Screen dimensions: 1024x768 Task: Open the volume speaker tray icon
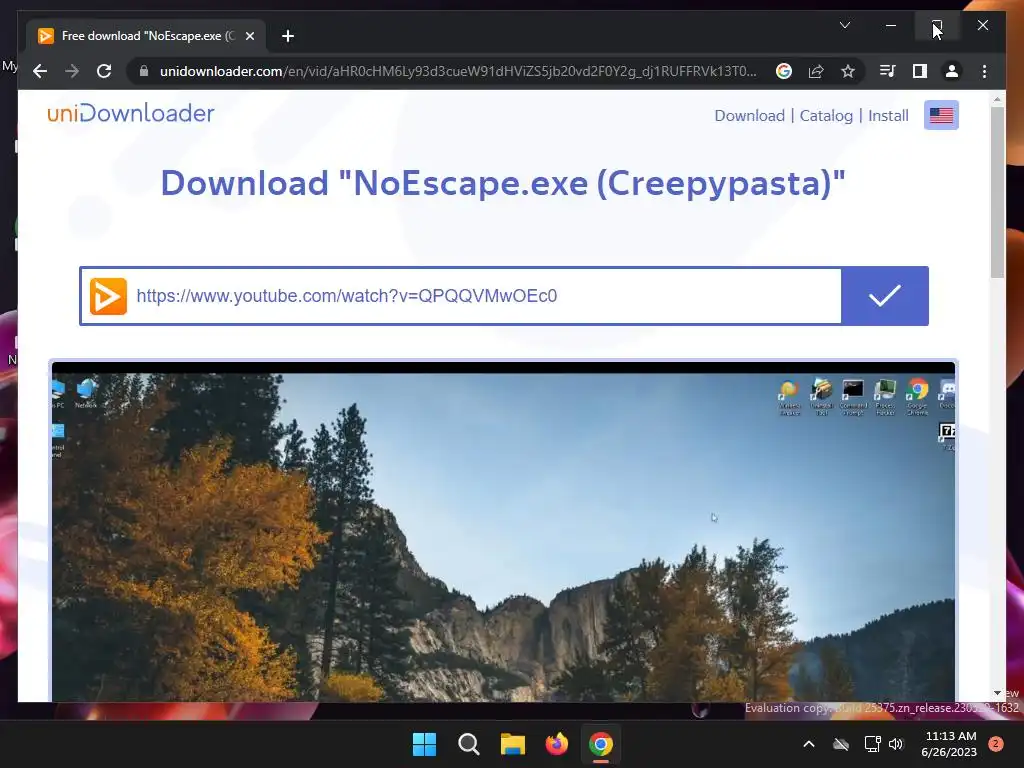coord(896,744)
